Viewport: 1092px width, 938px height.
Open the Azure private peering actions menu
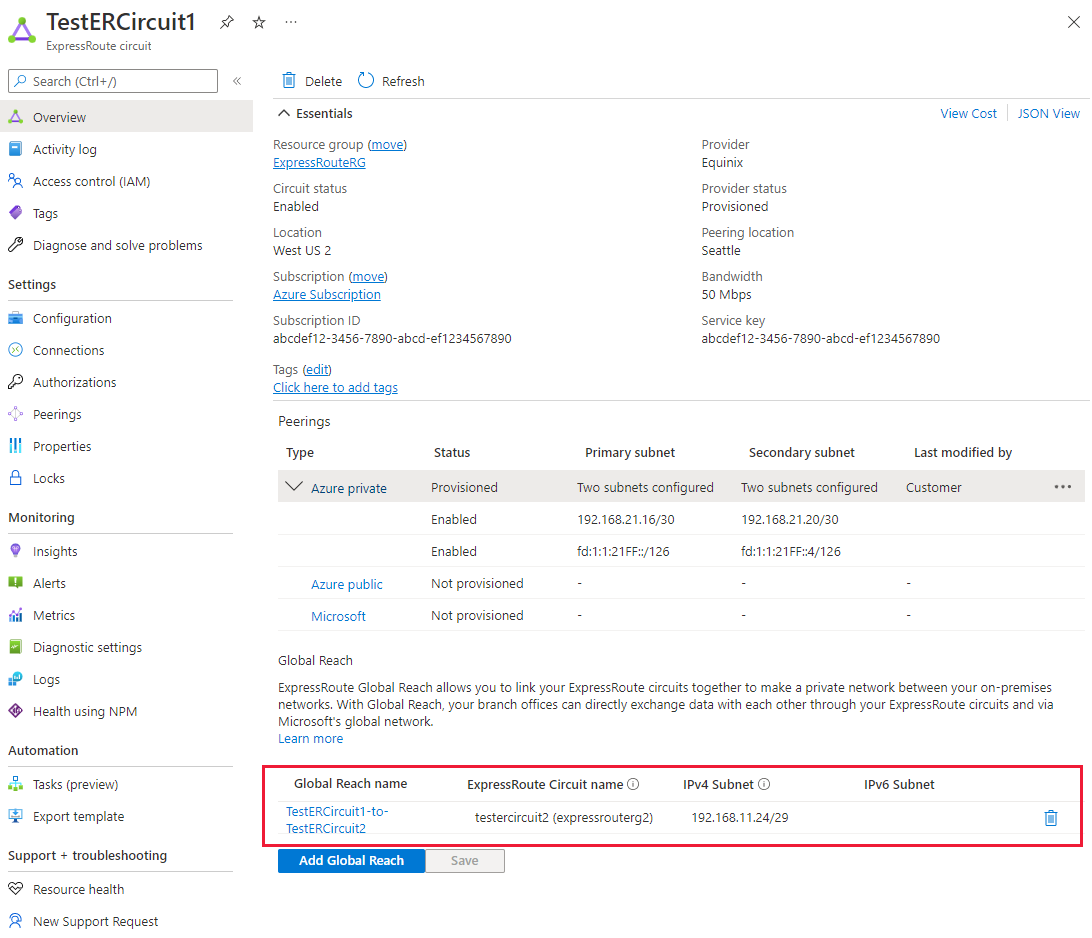[1063, 486]
